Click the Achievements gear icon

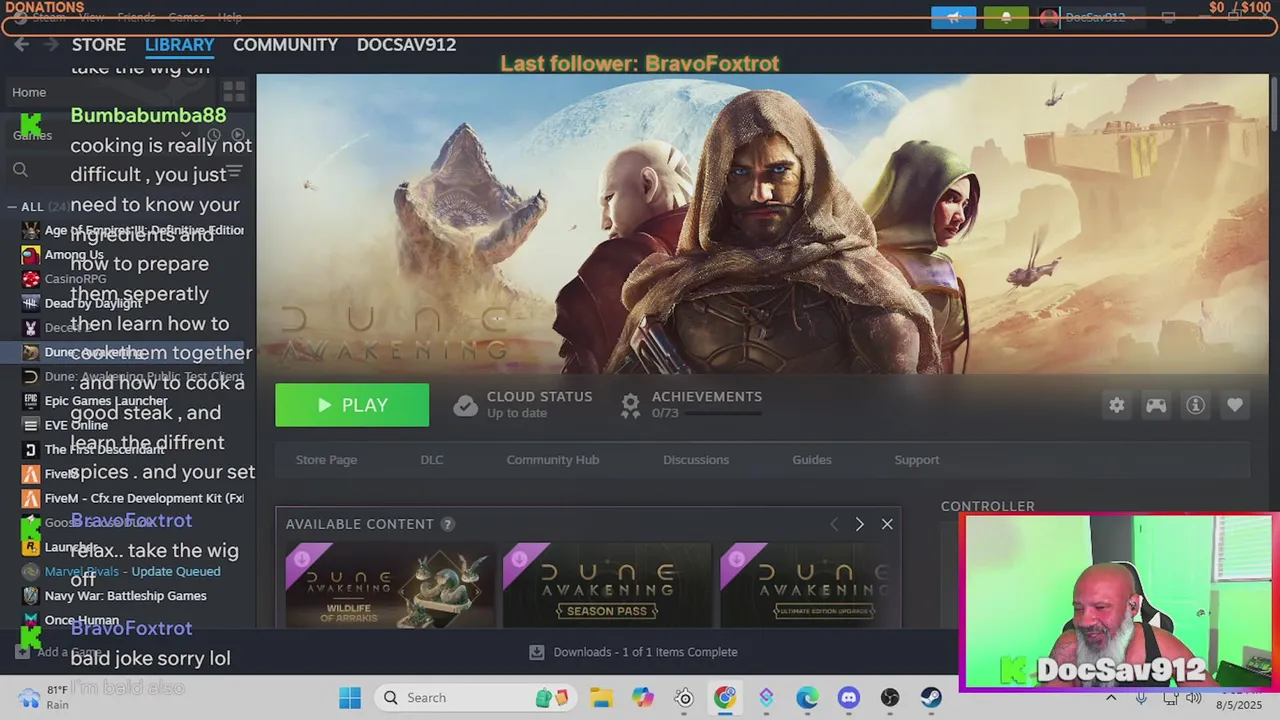coord(630,405)
